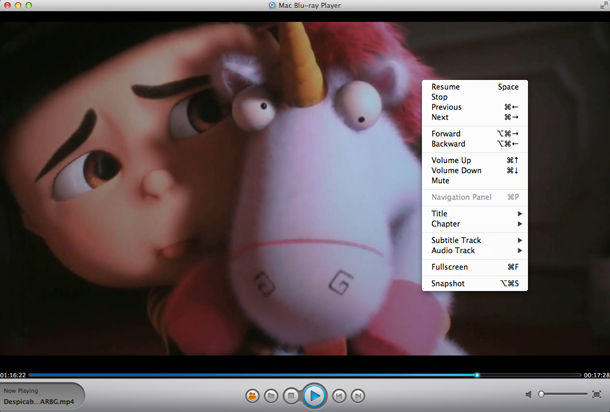Select Volume Up menu entry

[x=475, y=160]
